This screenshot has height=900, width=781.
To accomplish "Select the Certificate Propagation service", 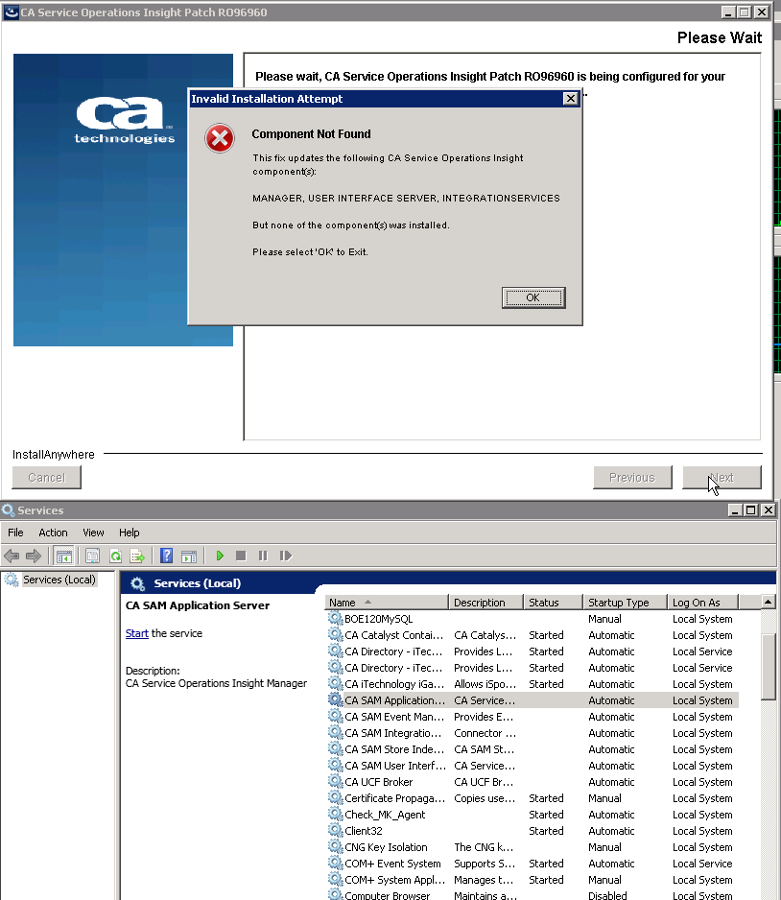I will [x=532, y=798].
